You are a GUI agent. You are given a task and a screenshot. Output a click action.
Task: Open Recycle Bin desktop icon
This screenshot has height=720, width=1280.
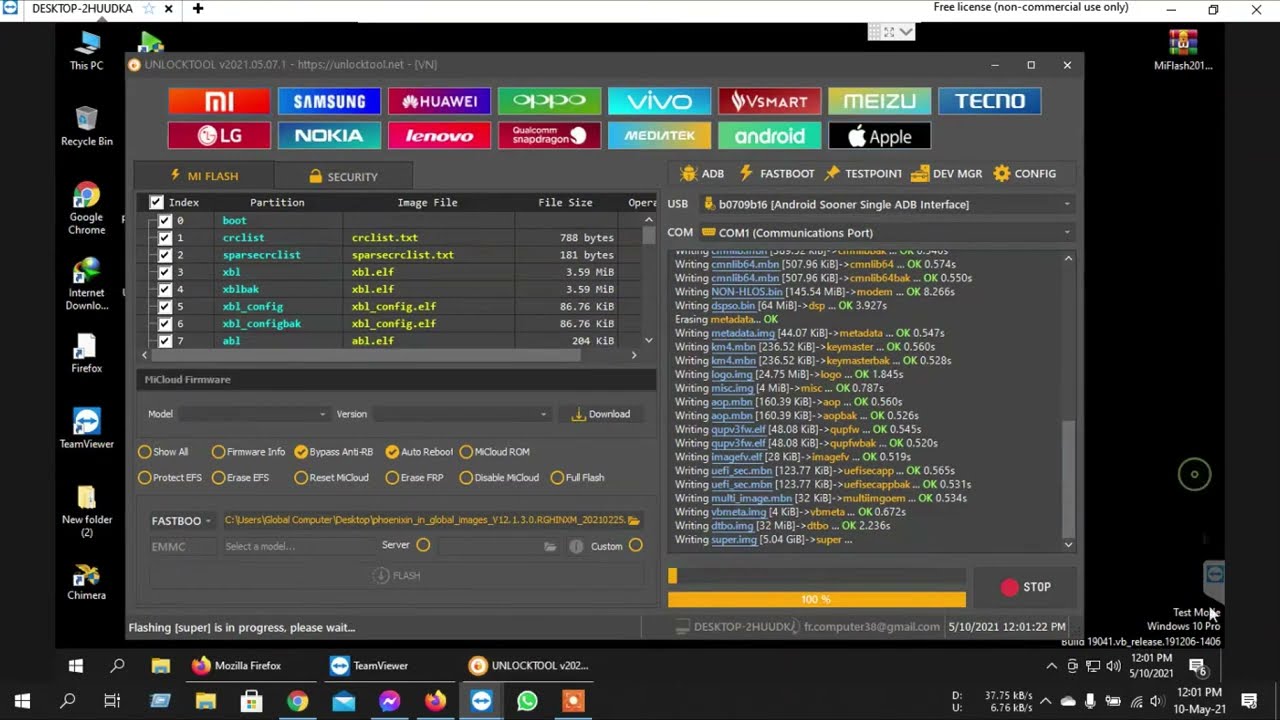[x=86, y=126]
